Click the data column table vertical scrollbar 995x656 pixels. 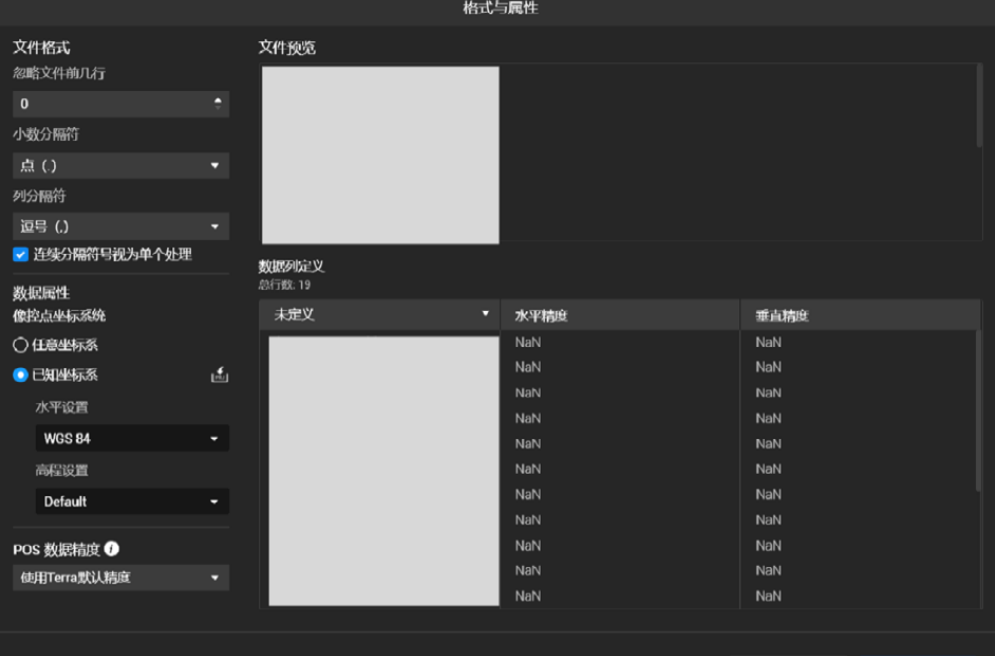[978, 410]
